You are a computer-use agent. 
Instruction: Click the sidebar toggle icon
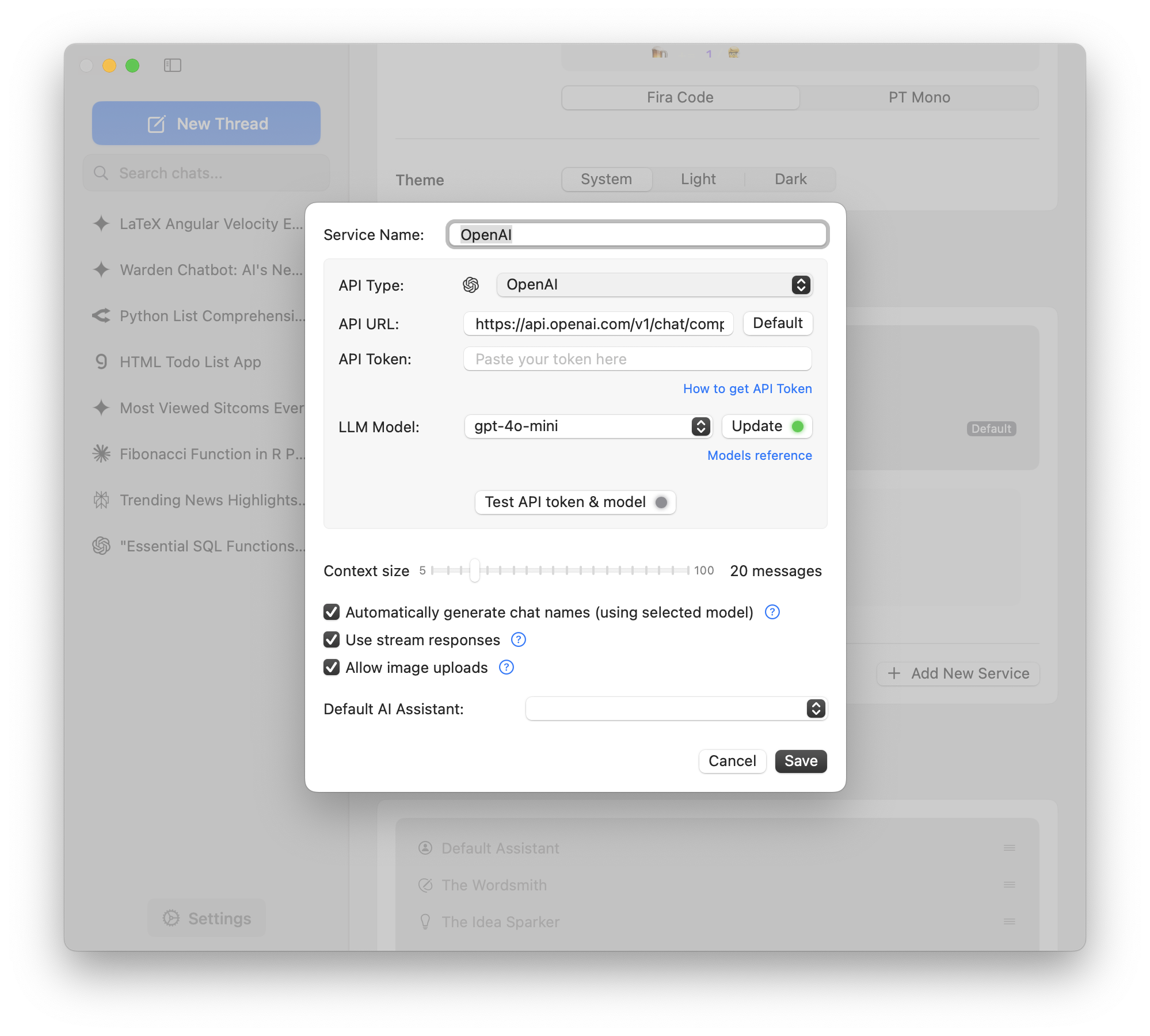[172, 66]
